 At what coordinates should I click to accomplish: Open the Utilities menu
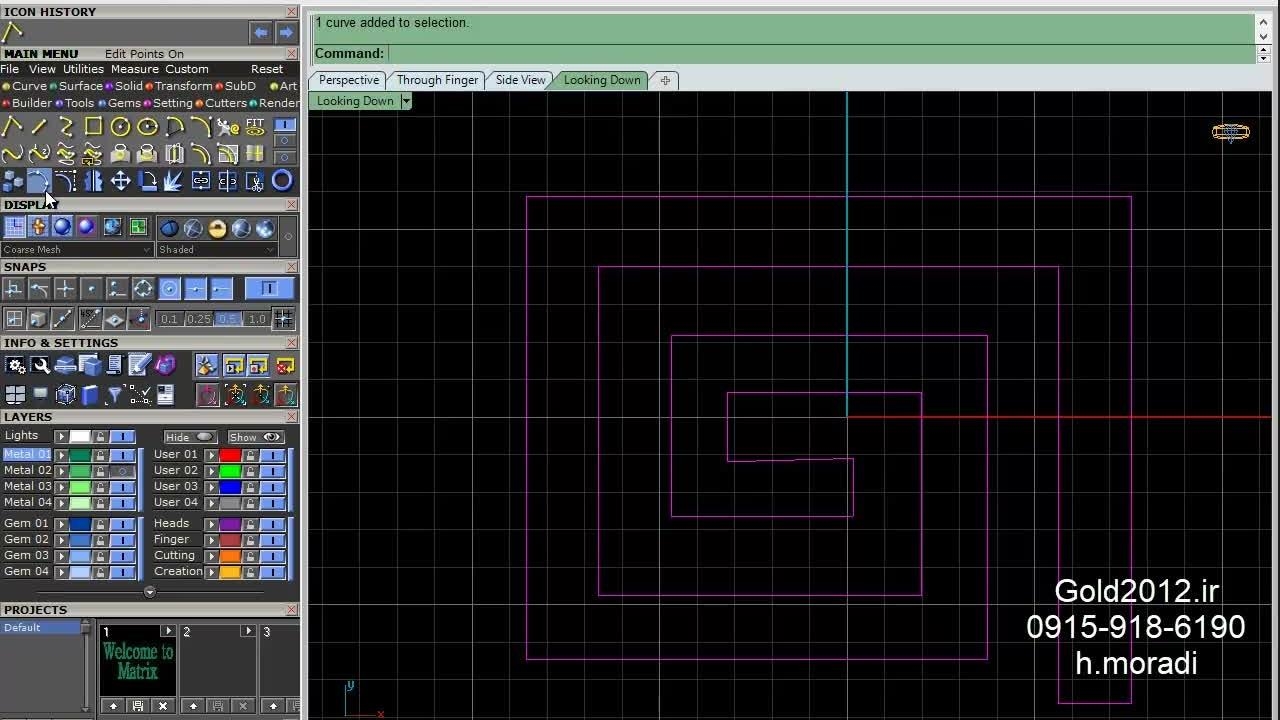pyautogui.click(x=83, y=69)
